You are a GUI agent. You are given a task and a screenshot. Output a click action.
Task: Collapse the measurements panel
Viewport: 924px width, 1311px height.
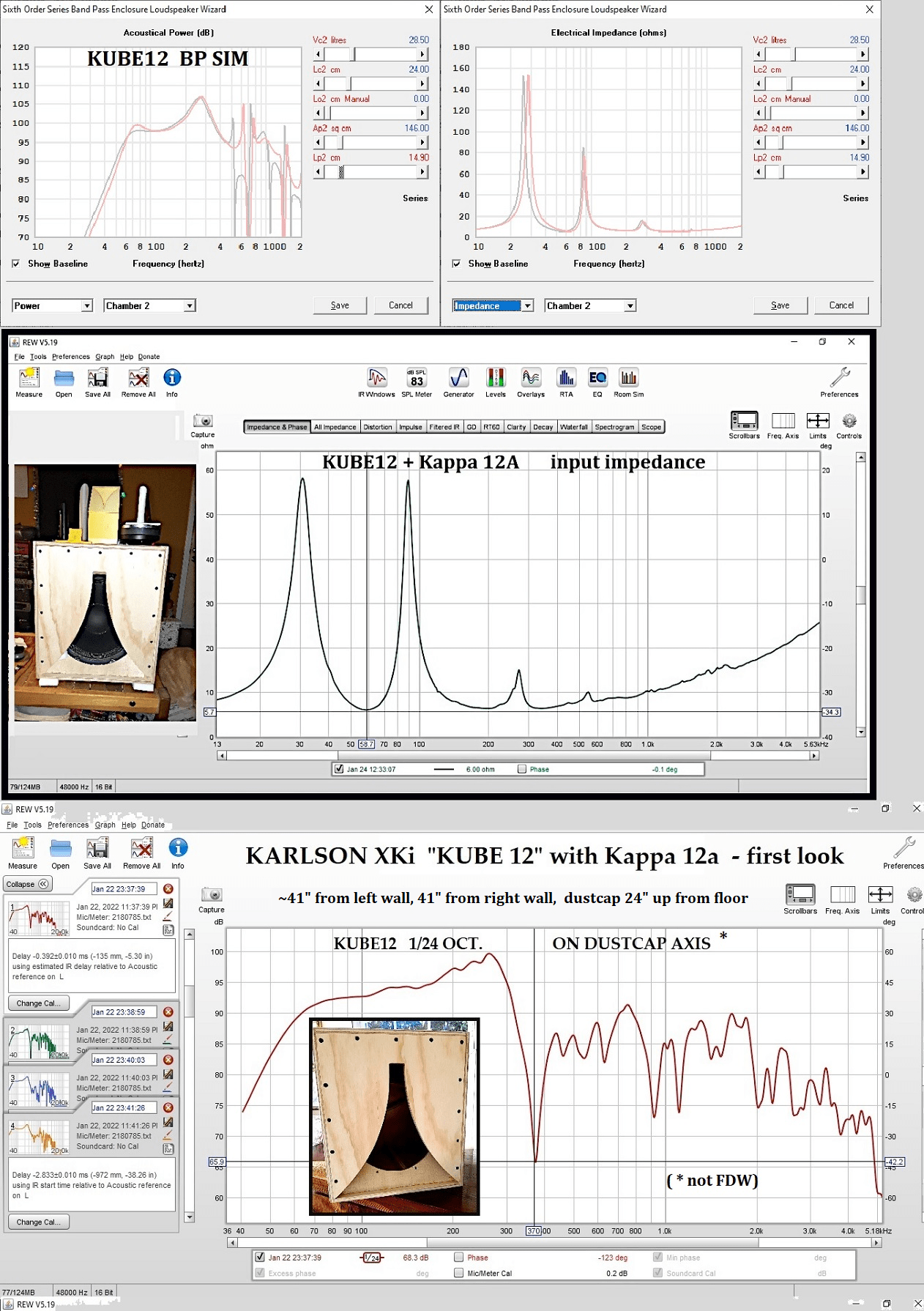28,884
